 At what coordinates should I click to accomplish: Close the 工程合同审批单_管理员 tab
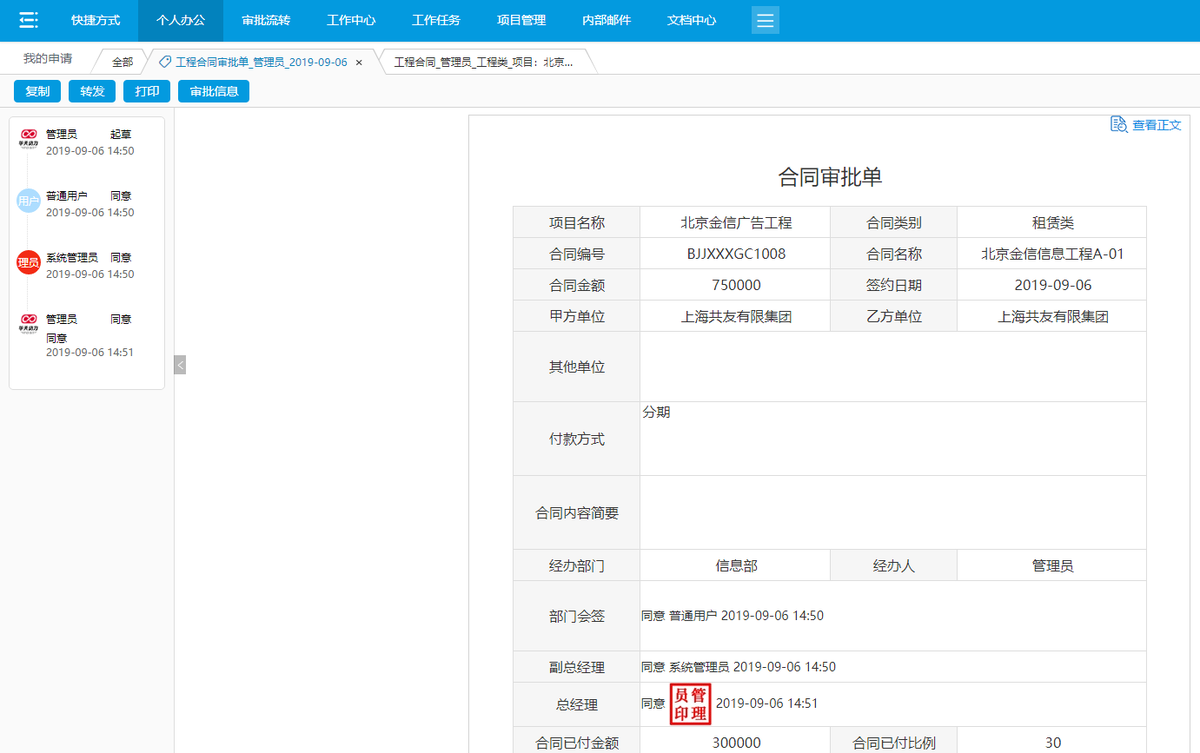click(358, 60)
